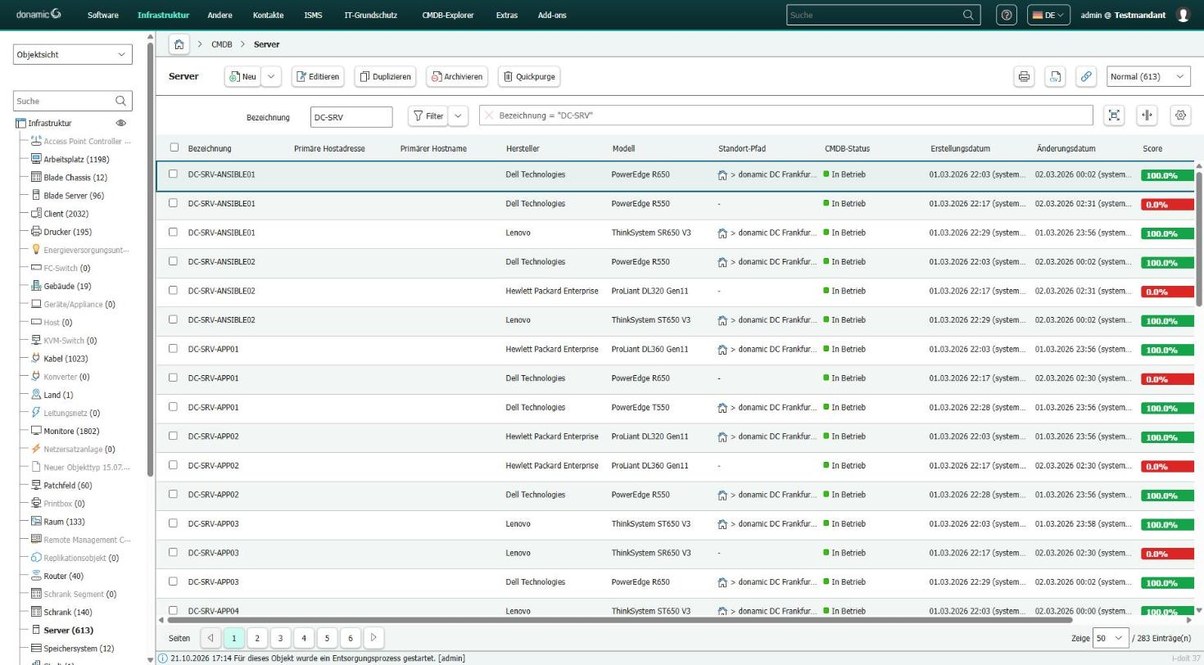Click the sidebar search magnifier icon
The width and height of the screenshot is (1204, 665).
pos(121,101)
